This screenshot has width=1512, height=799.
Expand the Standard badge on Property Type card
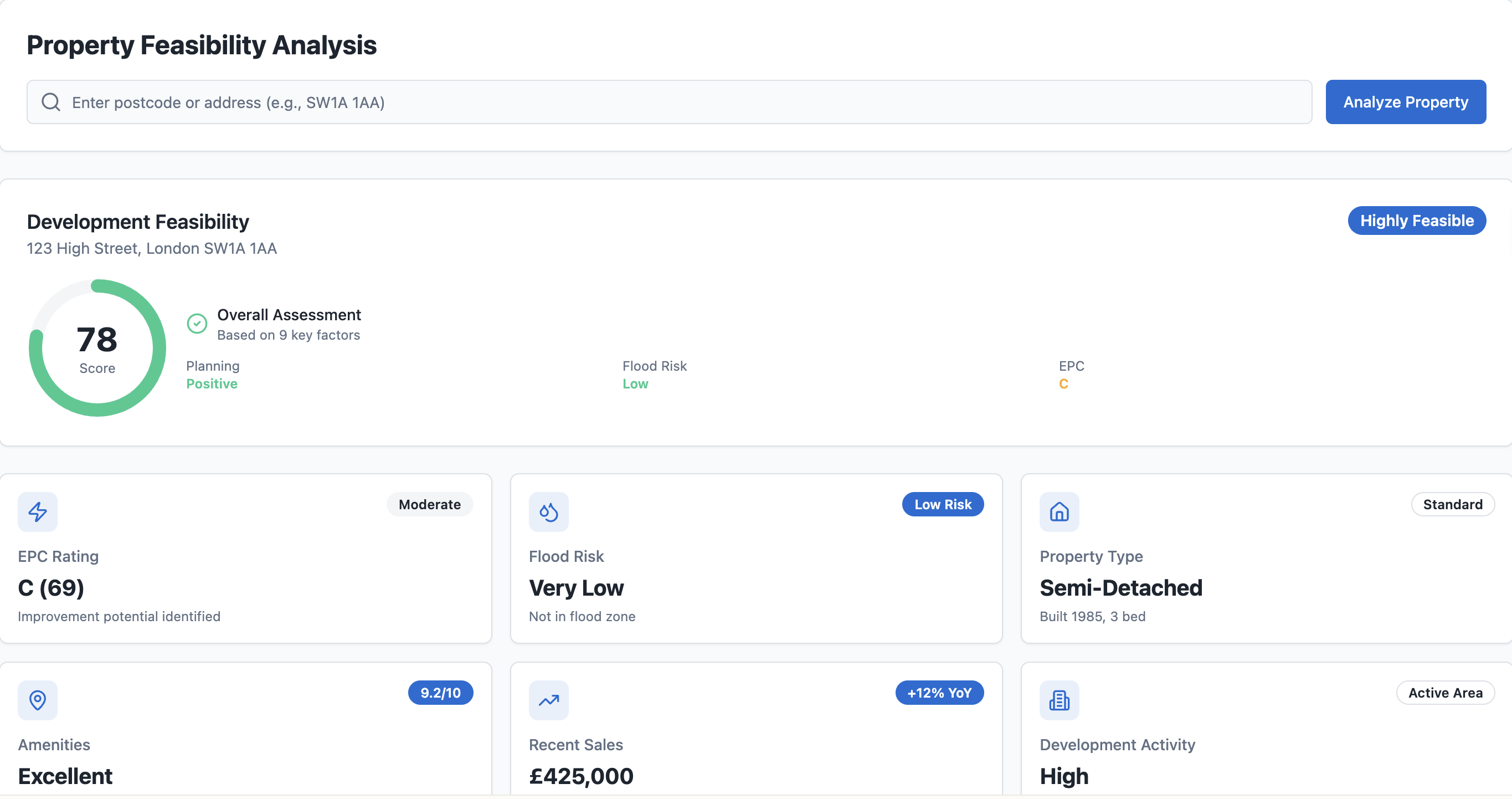(1453, 504)
